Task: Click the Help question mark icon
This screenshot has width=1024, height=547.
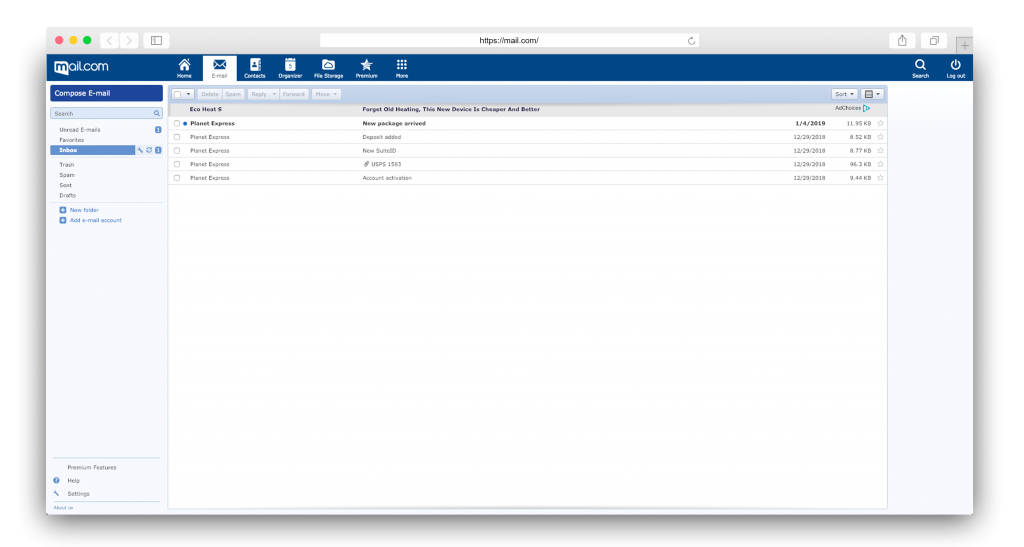Action: point(56,480)
